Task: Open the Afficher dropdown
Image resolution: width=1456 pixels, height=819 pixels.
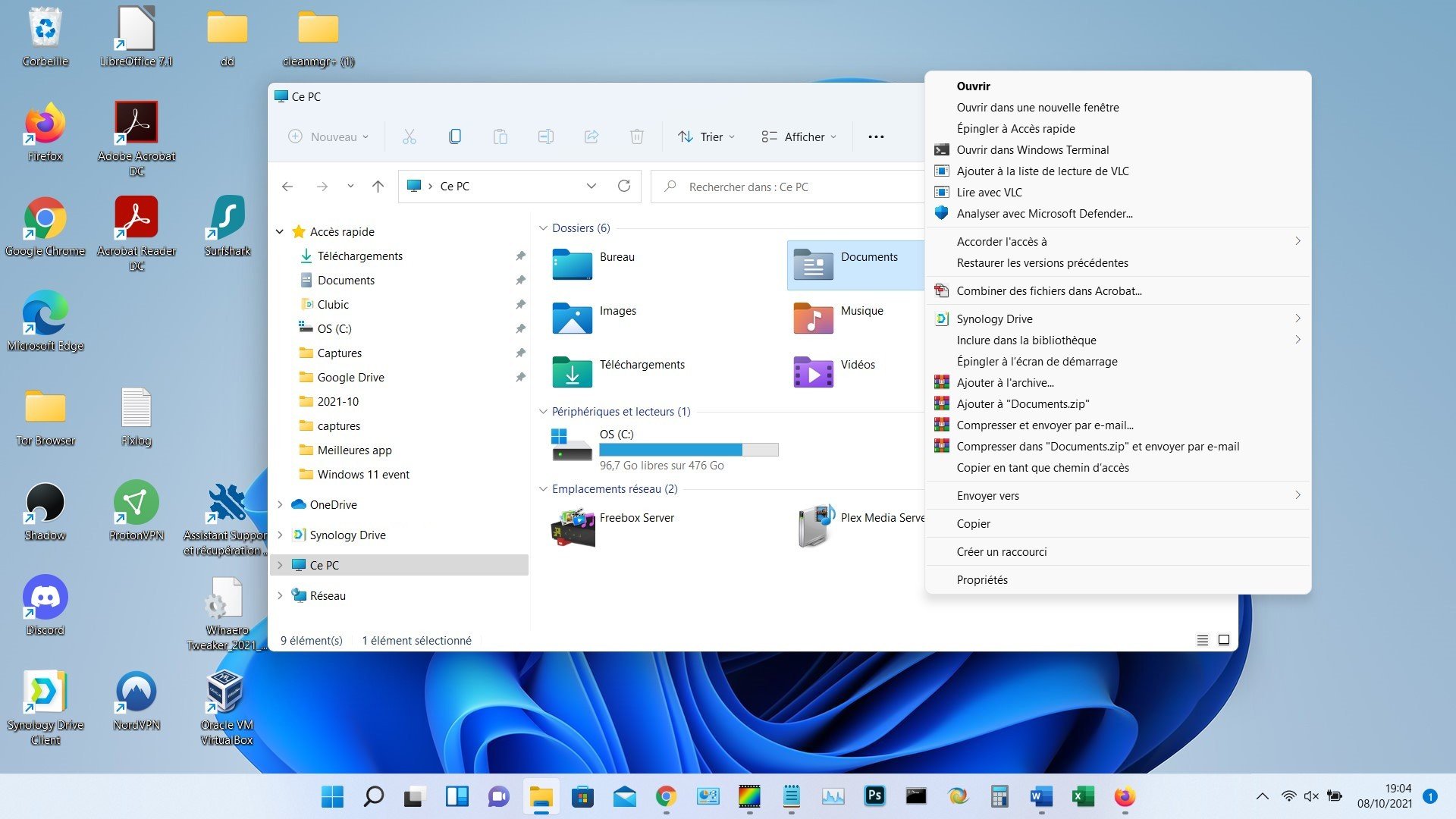Action: (797, 136)
